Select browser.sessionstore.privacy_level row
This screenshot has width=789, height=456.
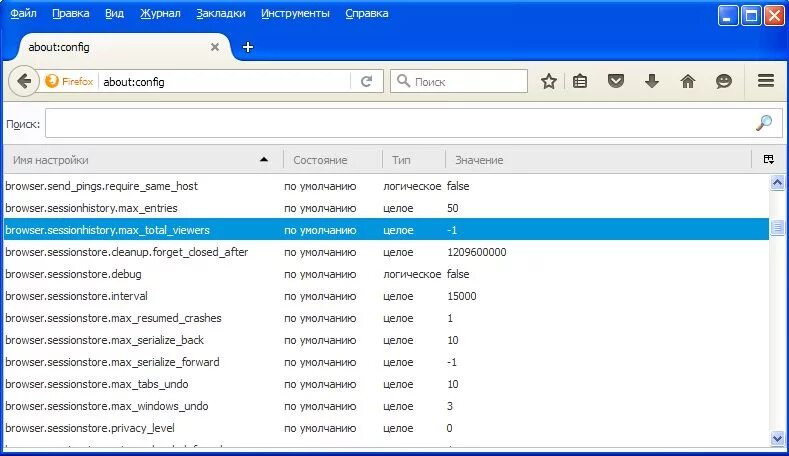pos(386,428)
